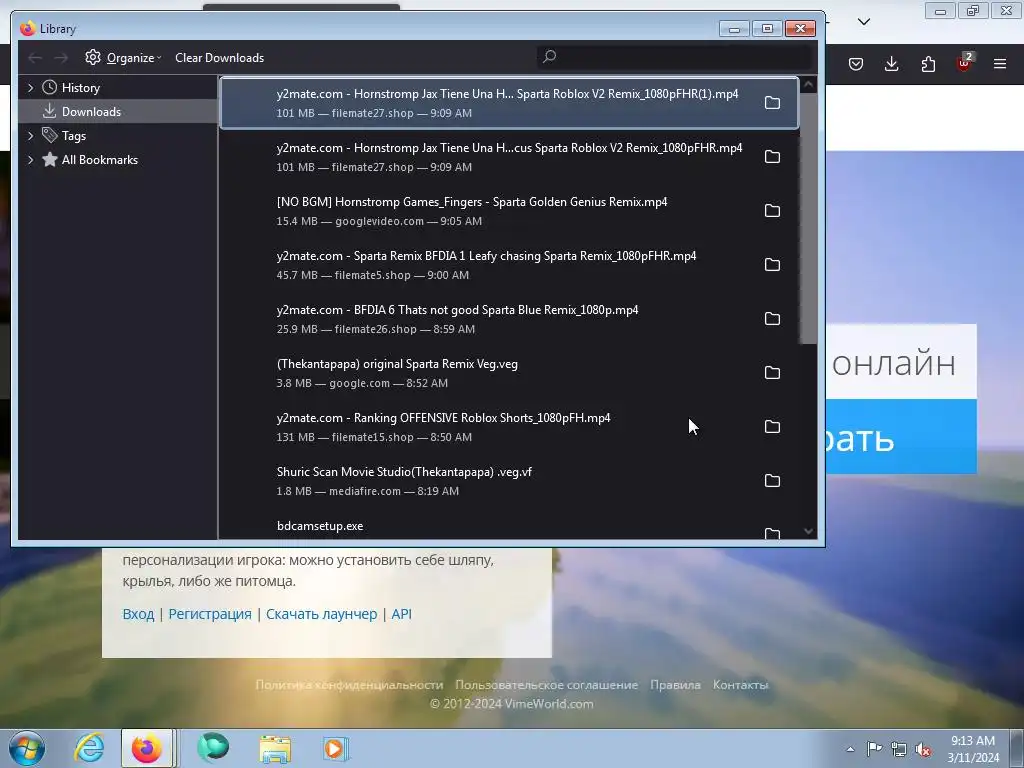Open the media player taskbar icon

336,749
